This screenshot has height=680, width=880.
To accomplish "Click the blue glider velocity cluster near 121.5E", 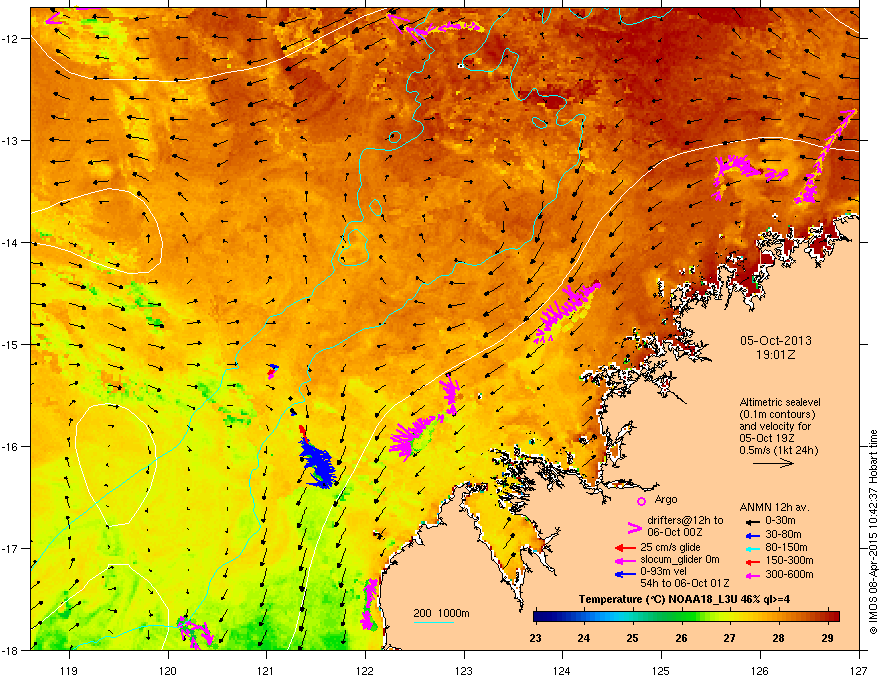I will click(x=318, y=463).
